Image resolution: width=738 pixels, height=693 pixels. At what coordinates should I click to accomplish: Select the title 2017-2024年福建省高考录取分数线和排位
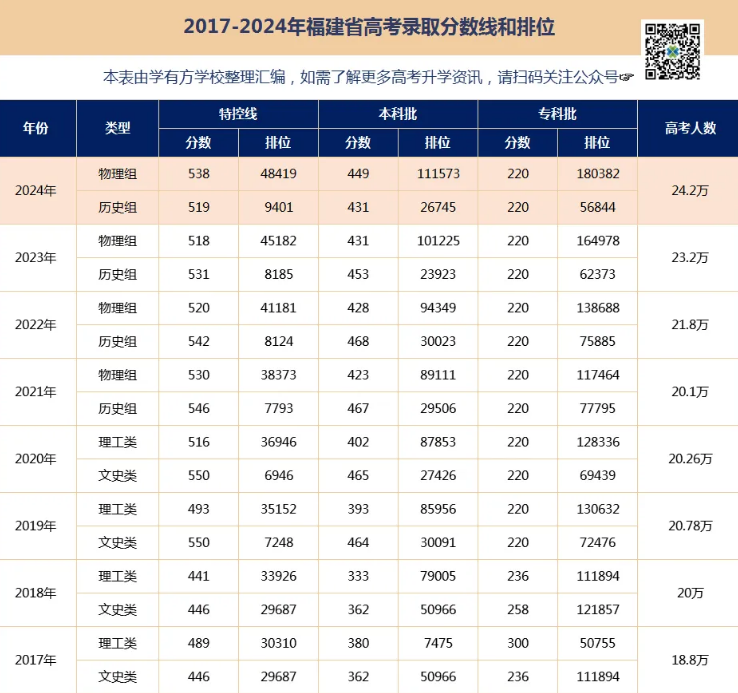click(x=369, y=26)
